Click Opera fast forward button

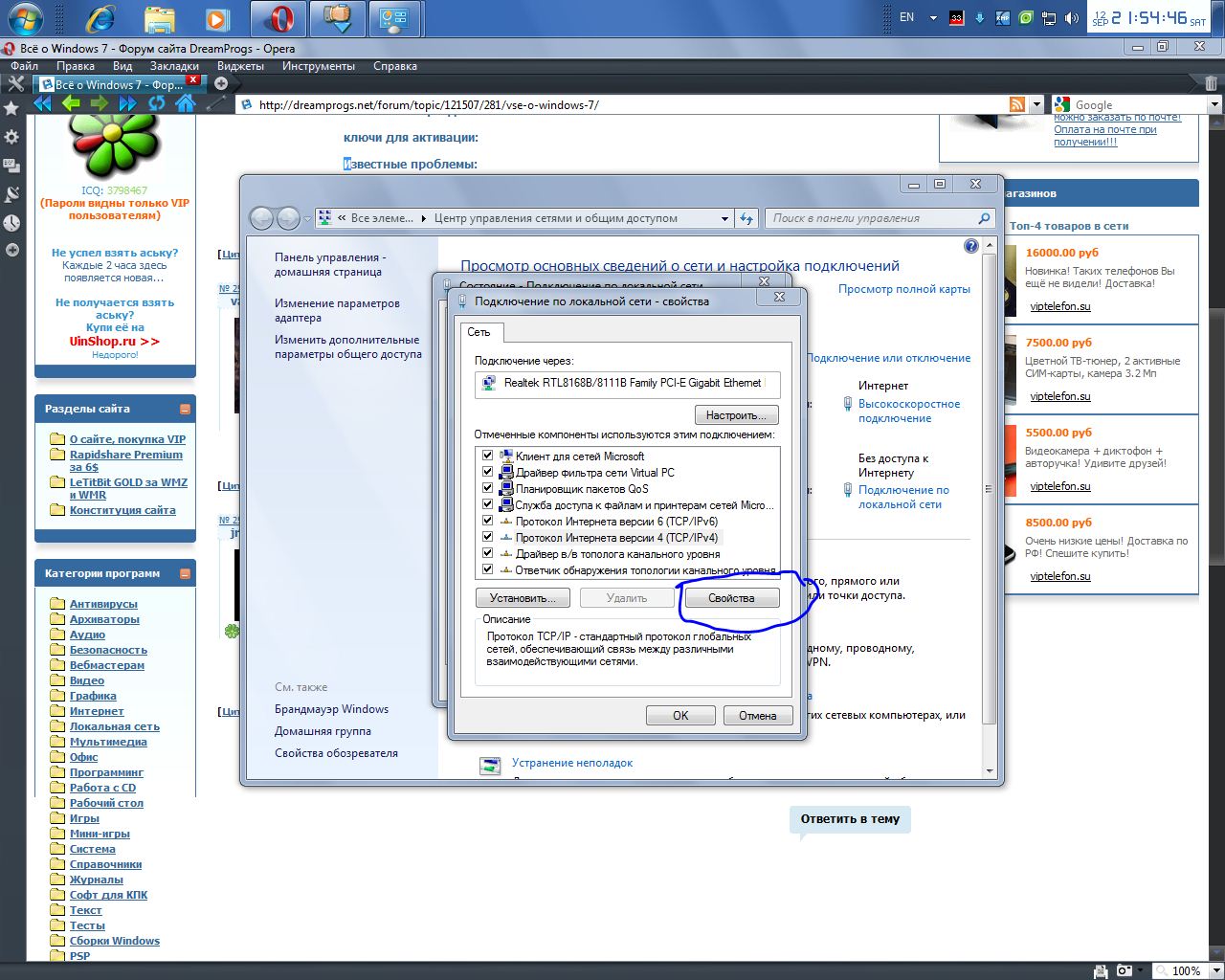(x=127, y=103)
